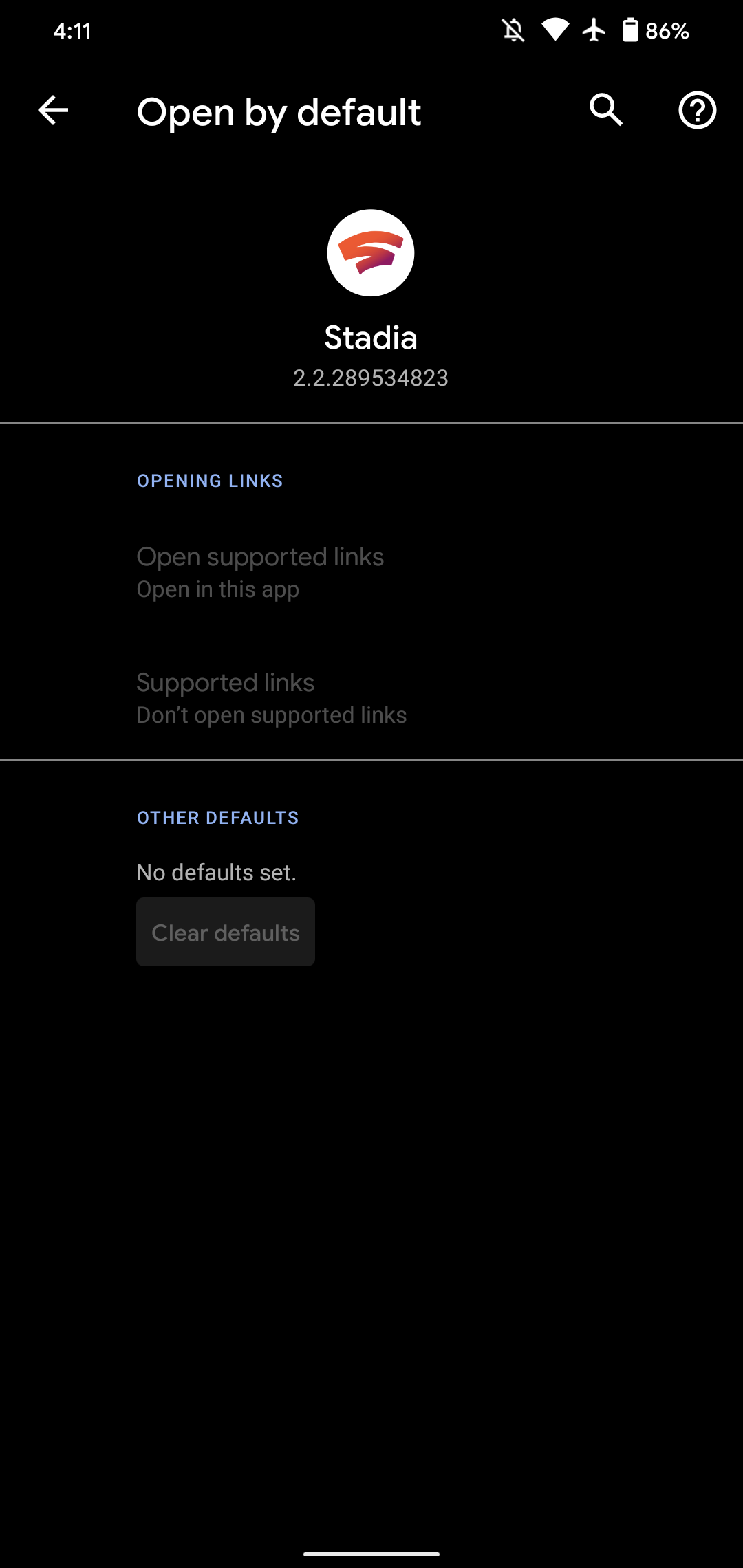Open search from the Open by default screen
The height and width of the screenshot is (1568, 743).
[605, 111]
